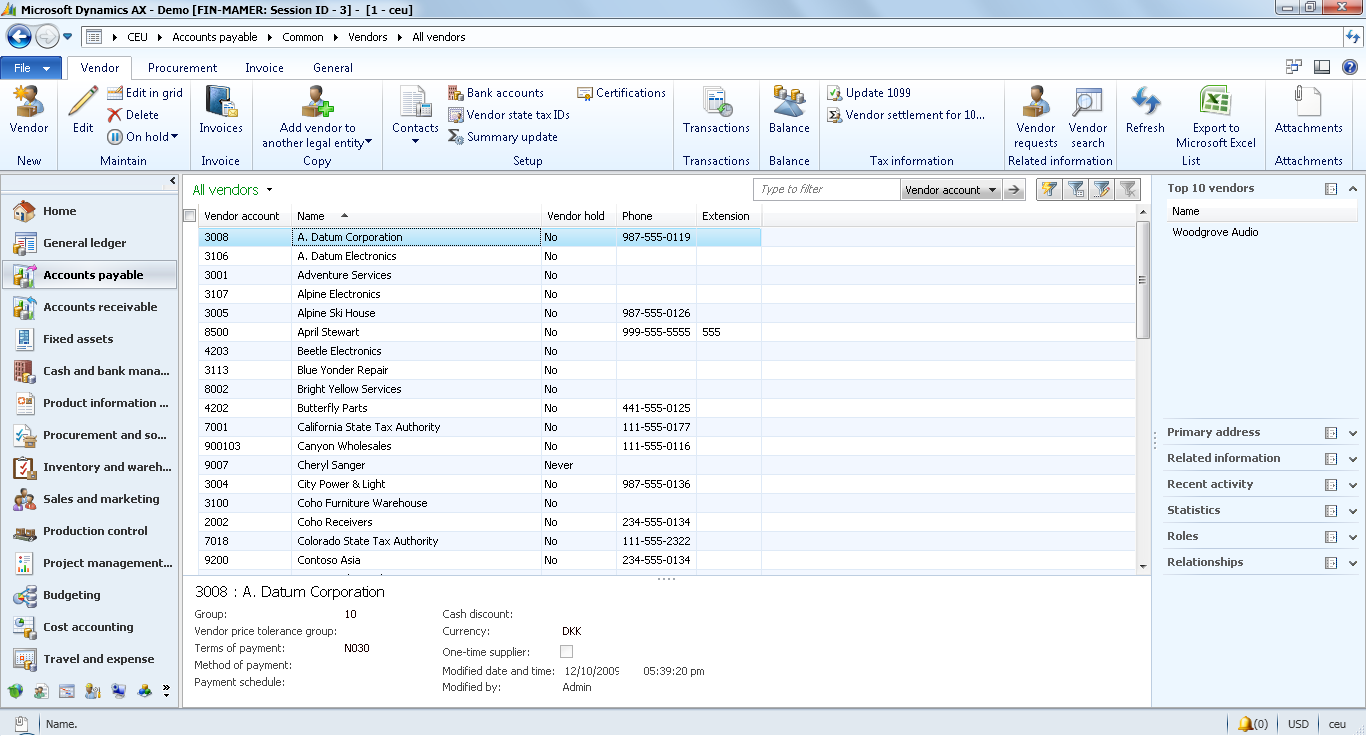Image resolution: width=1366 pixels, height=736 pixels.
Task: Toggle the select all rows checkbox
Action: [x=190, y=216]
